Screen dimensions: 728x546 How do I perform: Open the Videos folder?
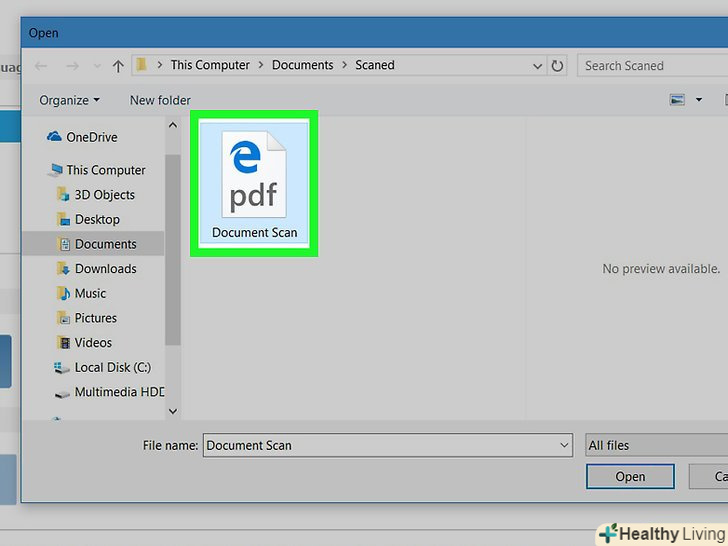point(93,342)
